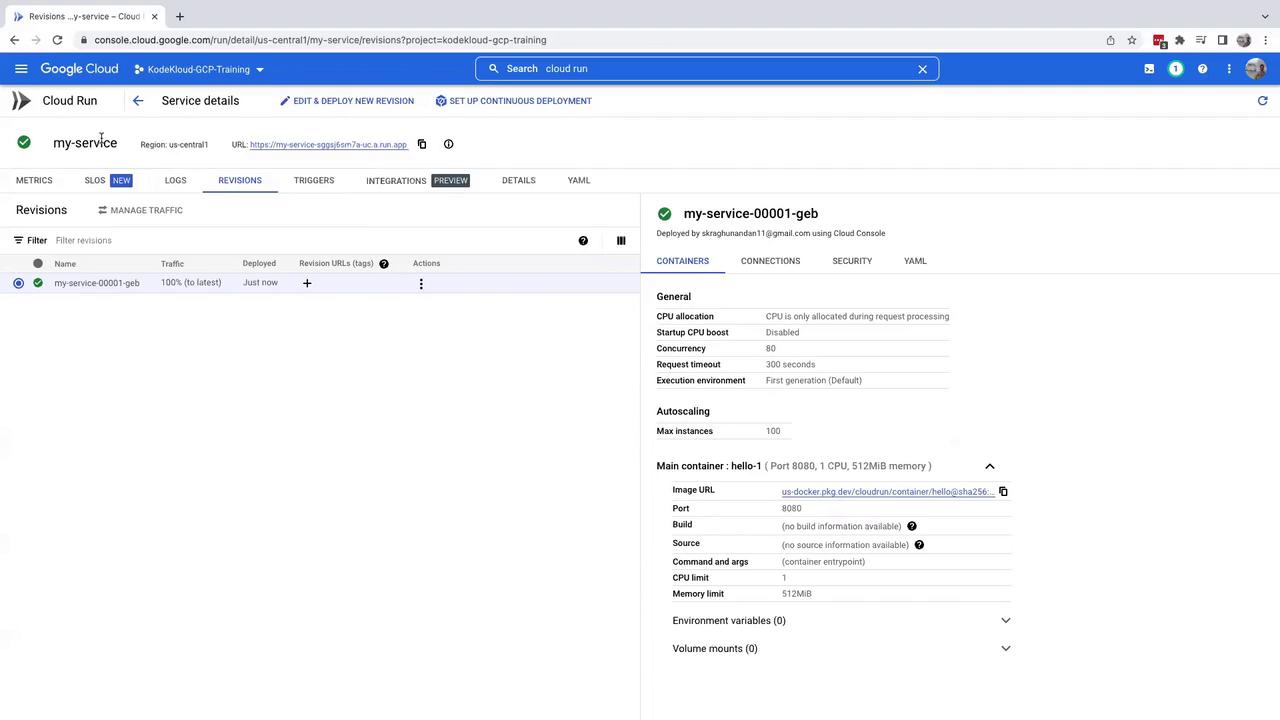Switch to the Metrics tab
The width and height of the screenshot is (1280, 720).
pyautogui.click(x=34, y=180)
